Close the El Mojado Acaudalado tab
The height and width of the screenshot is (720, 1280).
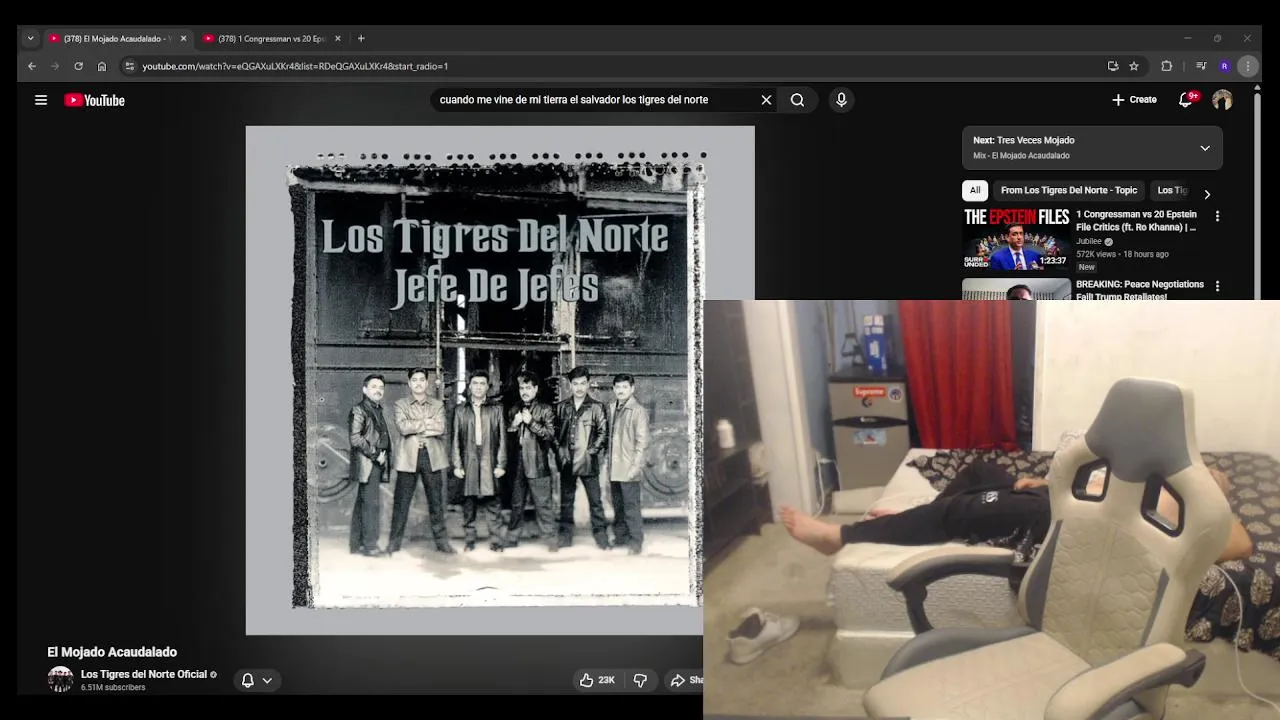(183, 39)
